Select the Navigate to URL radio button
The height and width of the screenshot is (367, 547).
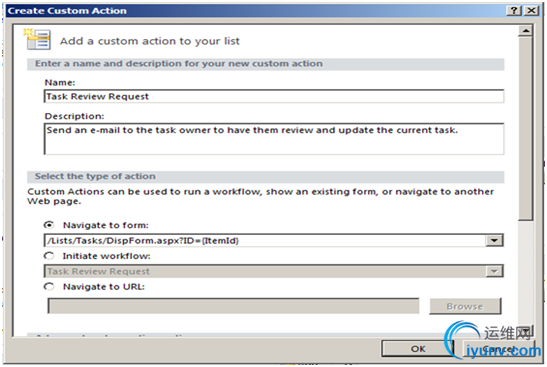49,286
